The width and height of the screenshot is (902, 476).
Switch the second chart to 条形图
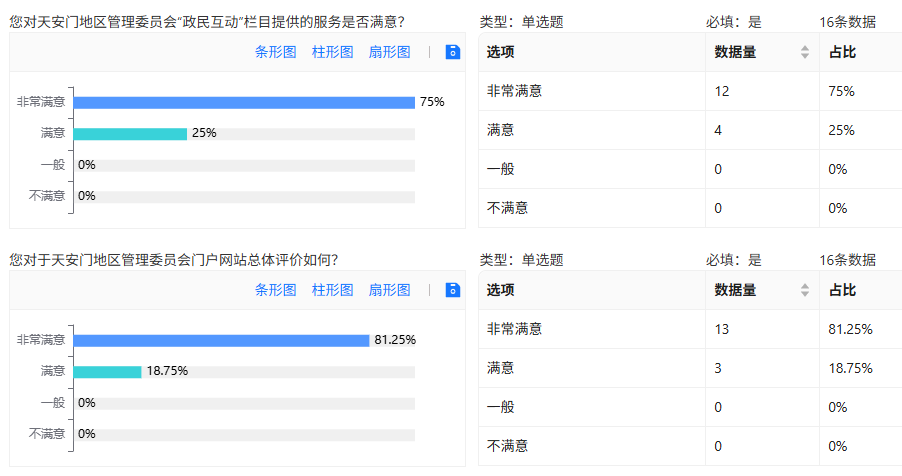pyautogui.click(x=276, y=290)
